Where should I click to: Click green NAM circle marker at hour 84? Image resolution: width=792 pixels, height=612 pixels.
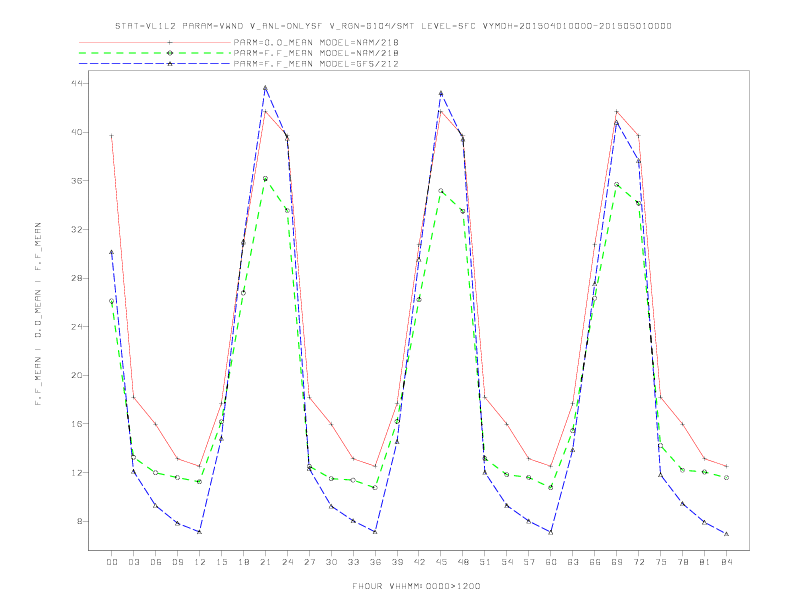coord(726,477)
